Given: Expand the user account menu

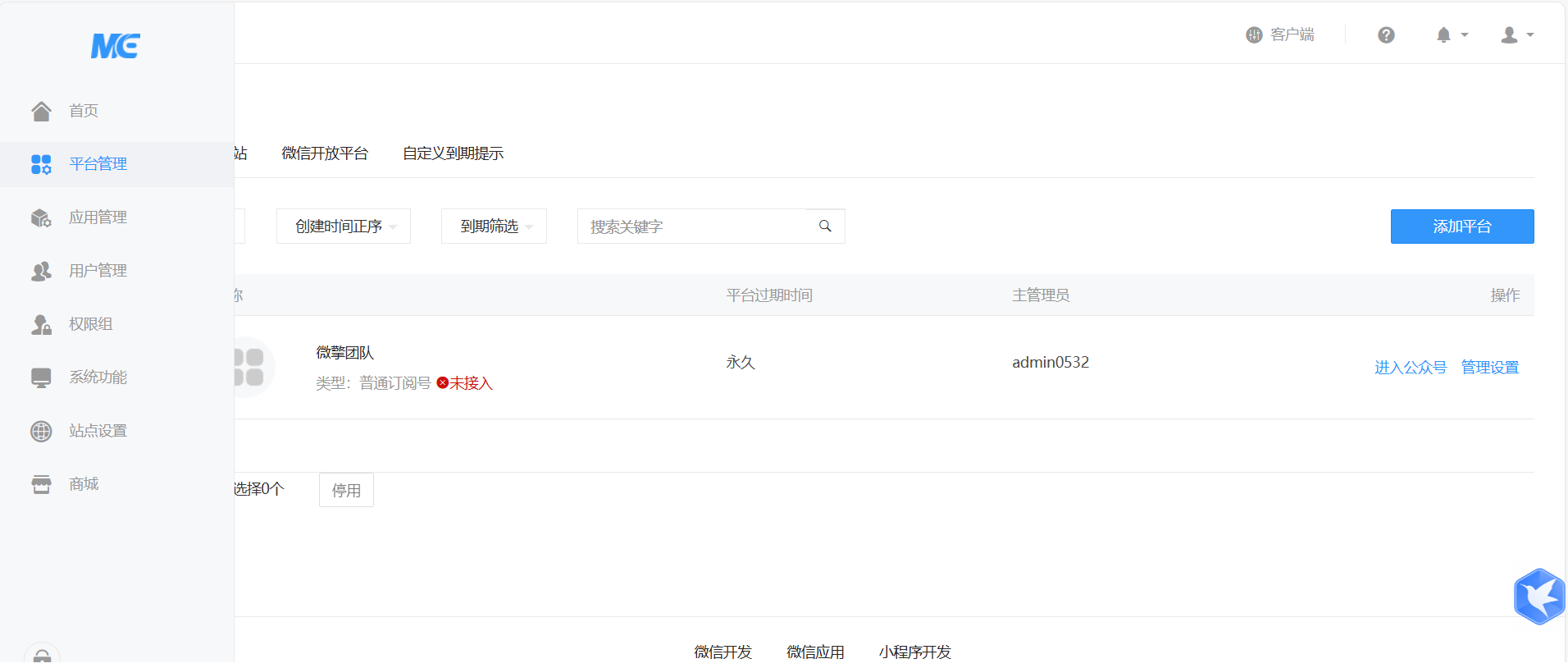Looking at the screenshot, I should (x=1516, y=35).
